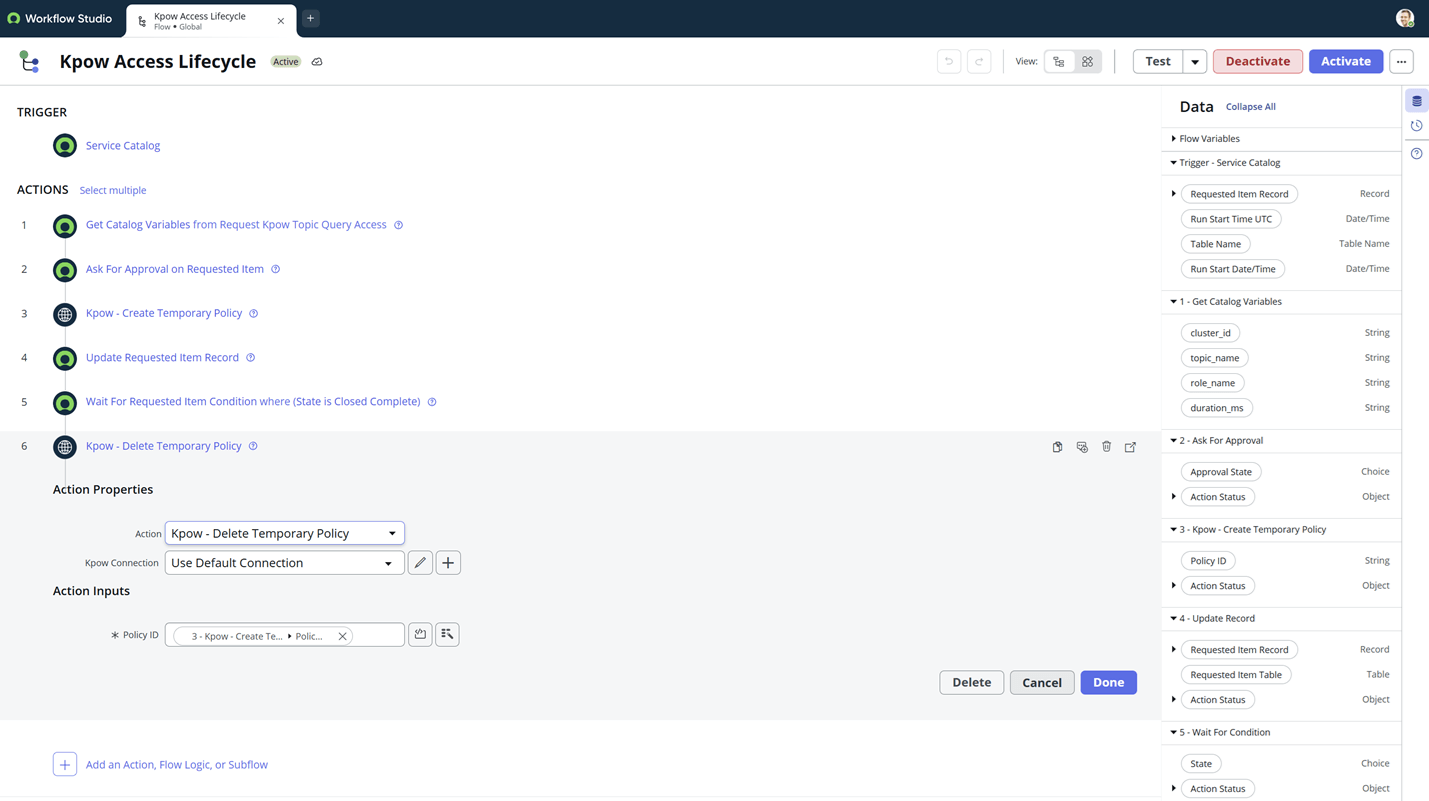Click the Cancel button
Screen dimensions: 1429x801
pos(1042,682)
